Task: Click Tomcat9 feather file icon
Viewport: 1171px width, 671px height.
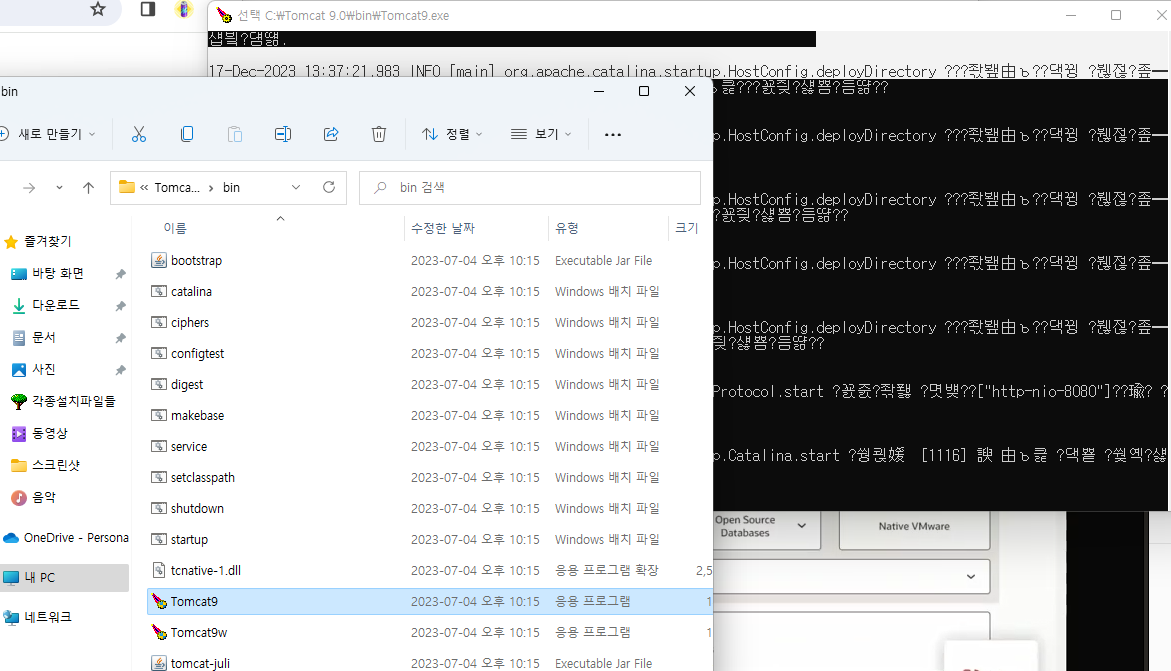Action: pyautogui.click(x=159, y=602)
